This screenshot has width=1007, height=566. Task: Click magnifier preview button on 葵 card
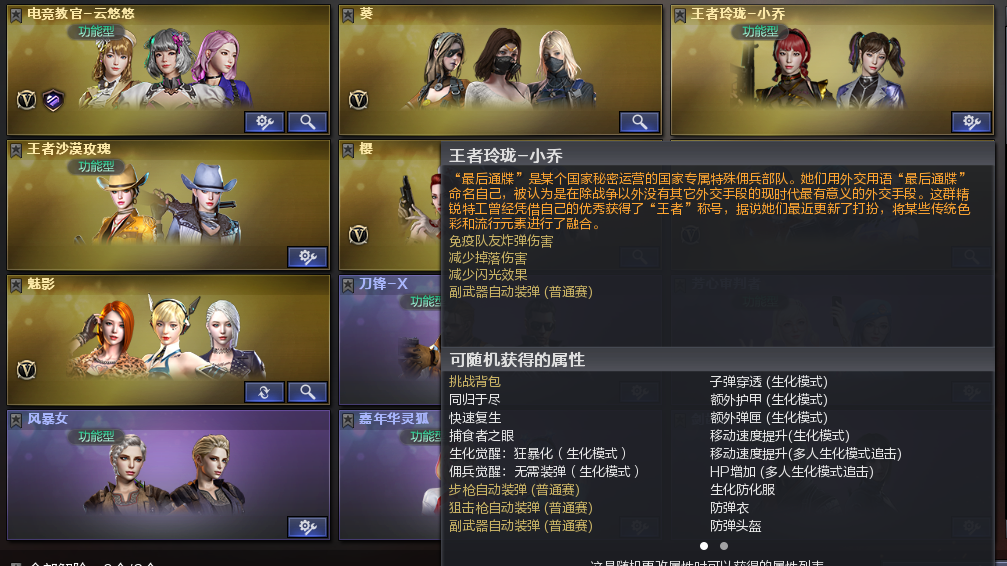[639, 121]
